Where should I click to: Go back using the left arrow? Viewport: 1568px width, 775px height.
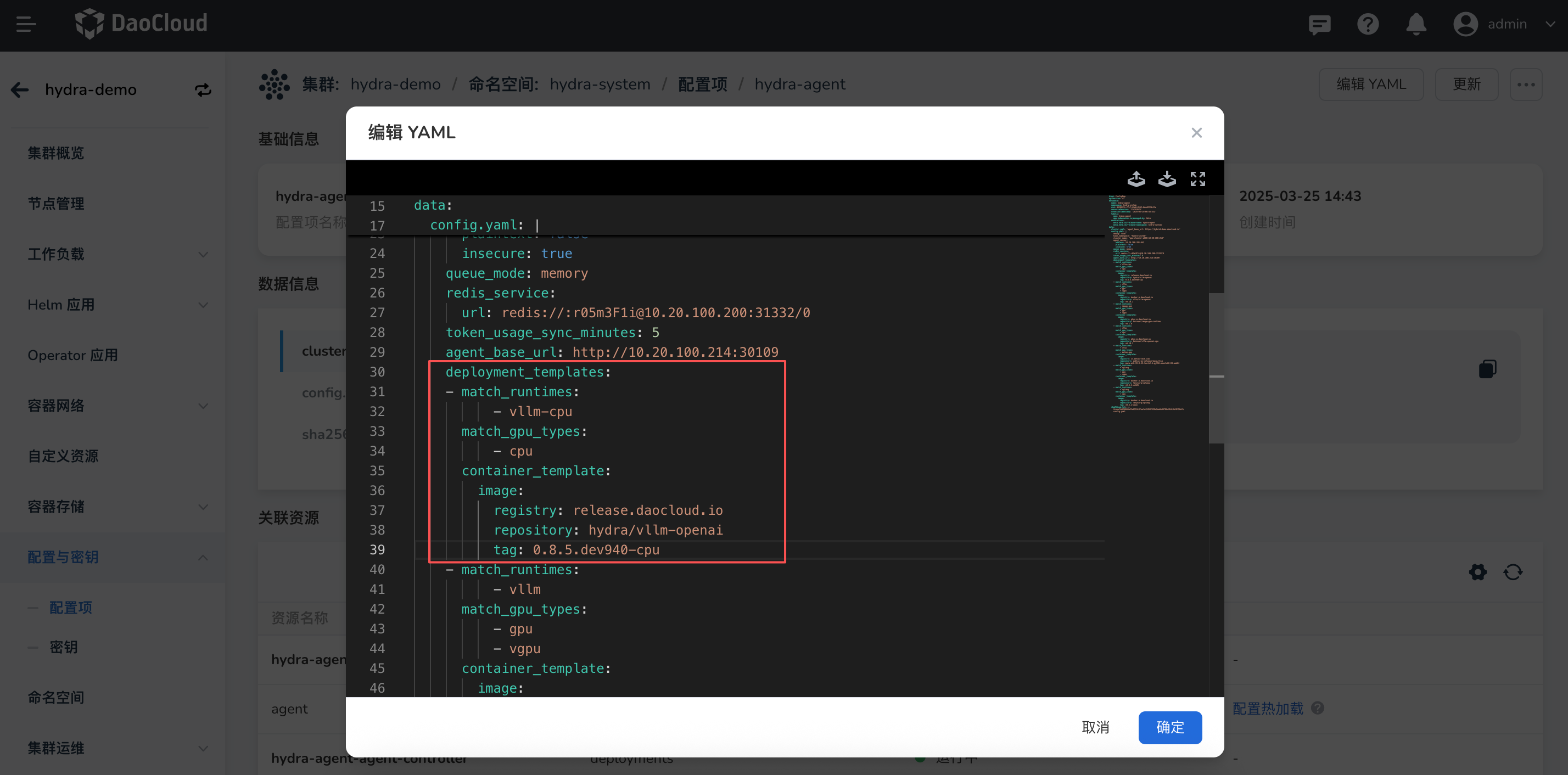tap(20, 90)
